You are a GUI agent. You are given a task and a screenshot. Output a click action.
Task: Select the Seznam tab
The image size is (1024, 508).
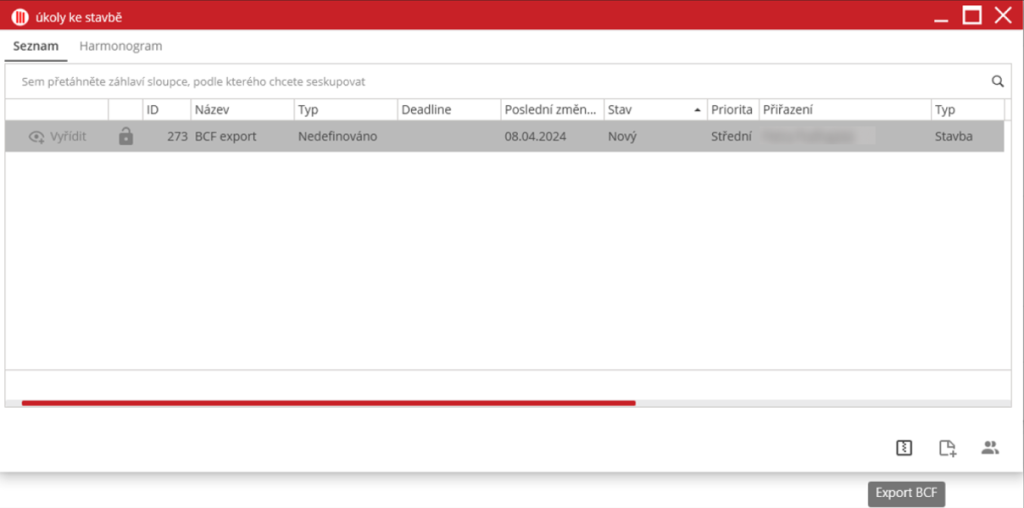[36, 46]
